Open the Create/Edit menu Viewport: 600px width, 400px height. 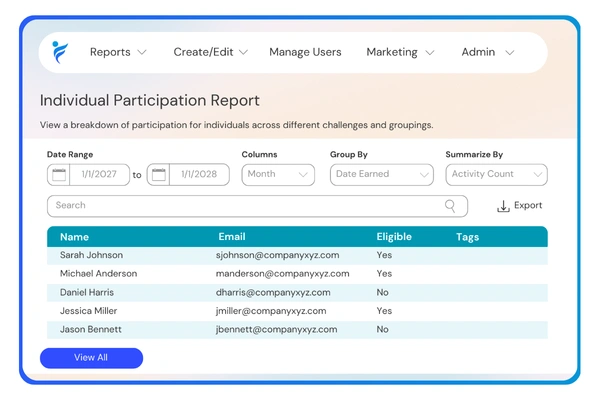click(203, 52)
